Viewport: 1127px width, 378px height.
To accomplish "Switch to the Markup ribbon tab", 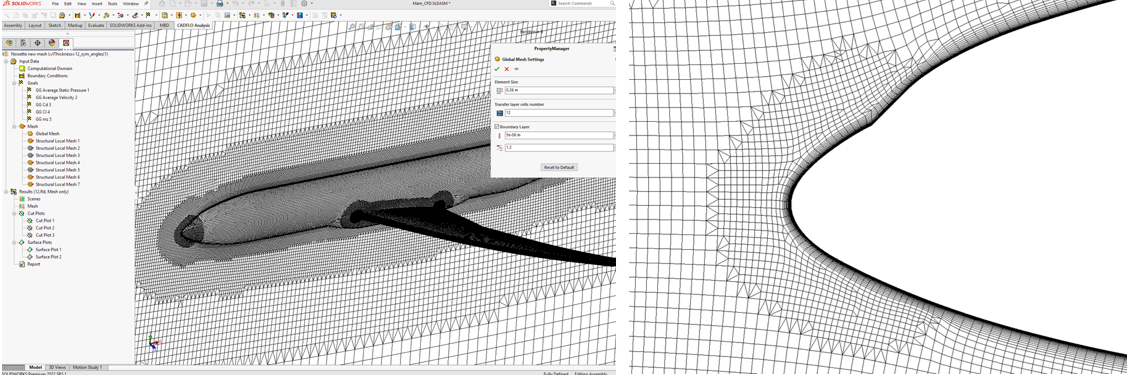I will 75,25.
